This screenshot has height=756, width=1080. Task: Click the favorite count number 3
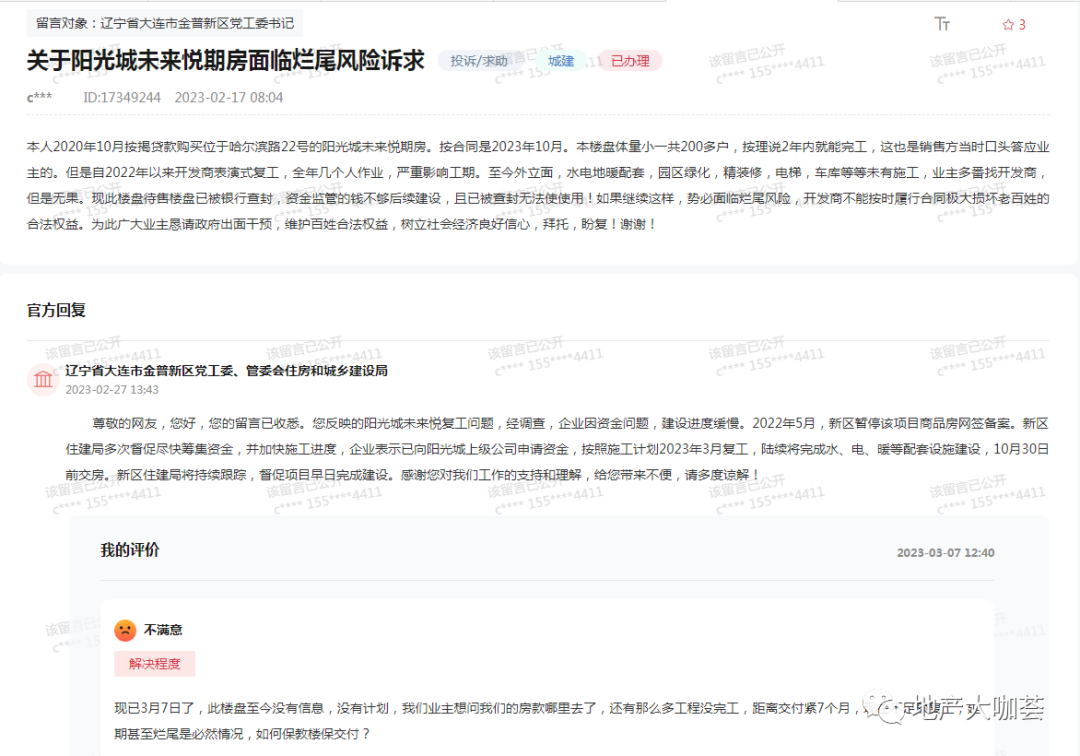[x=1022, y=25]
